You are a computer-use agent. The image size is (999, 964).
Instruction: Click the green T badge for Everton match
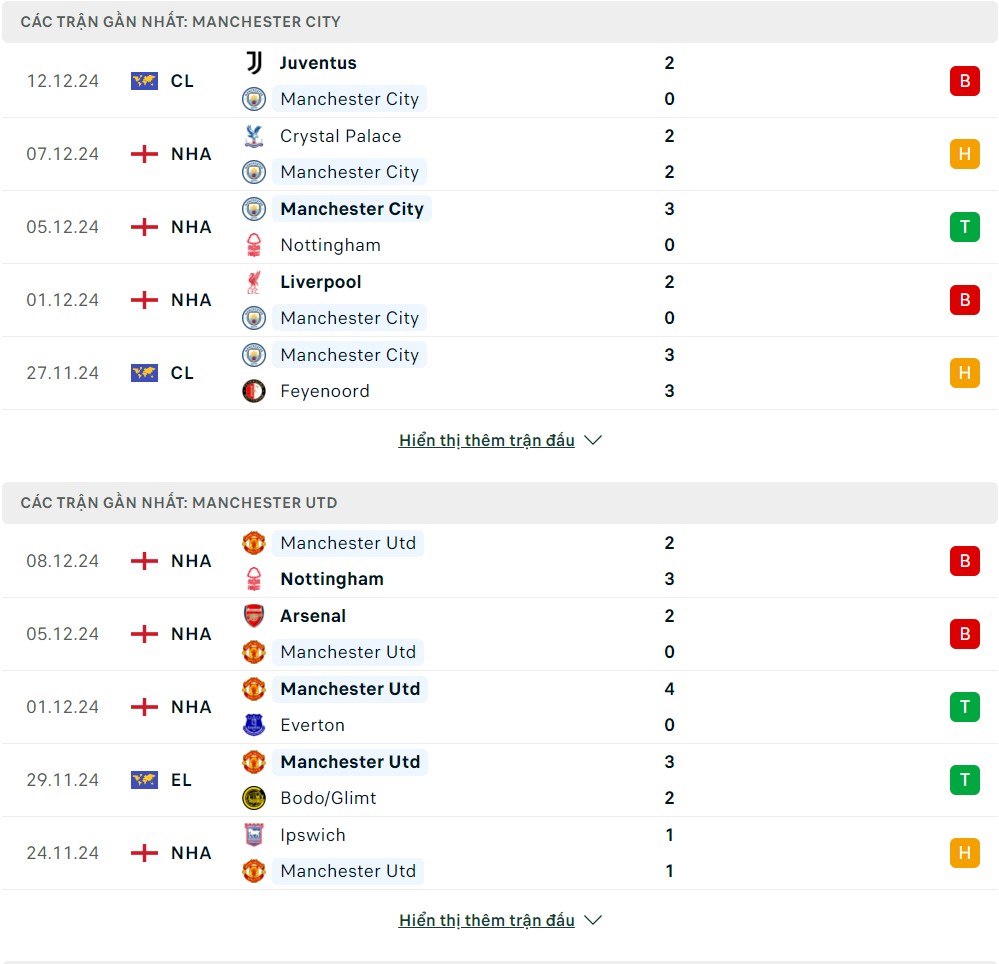click(x=964, y=707)
